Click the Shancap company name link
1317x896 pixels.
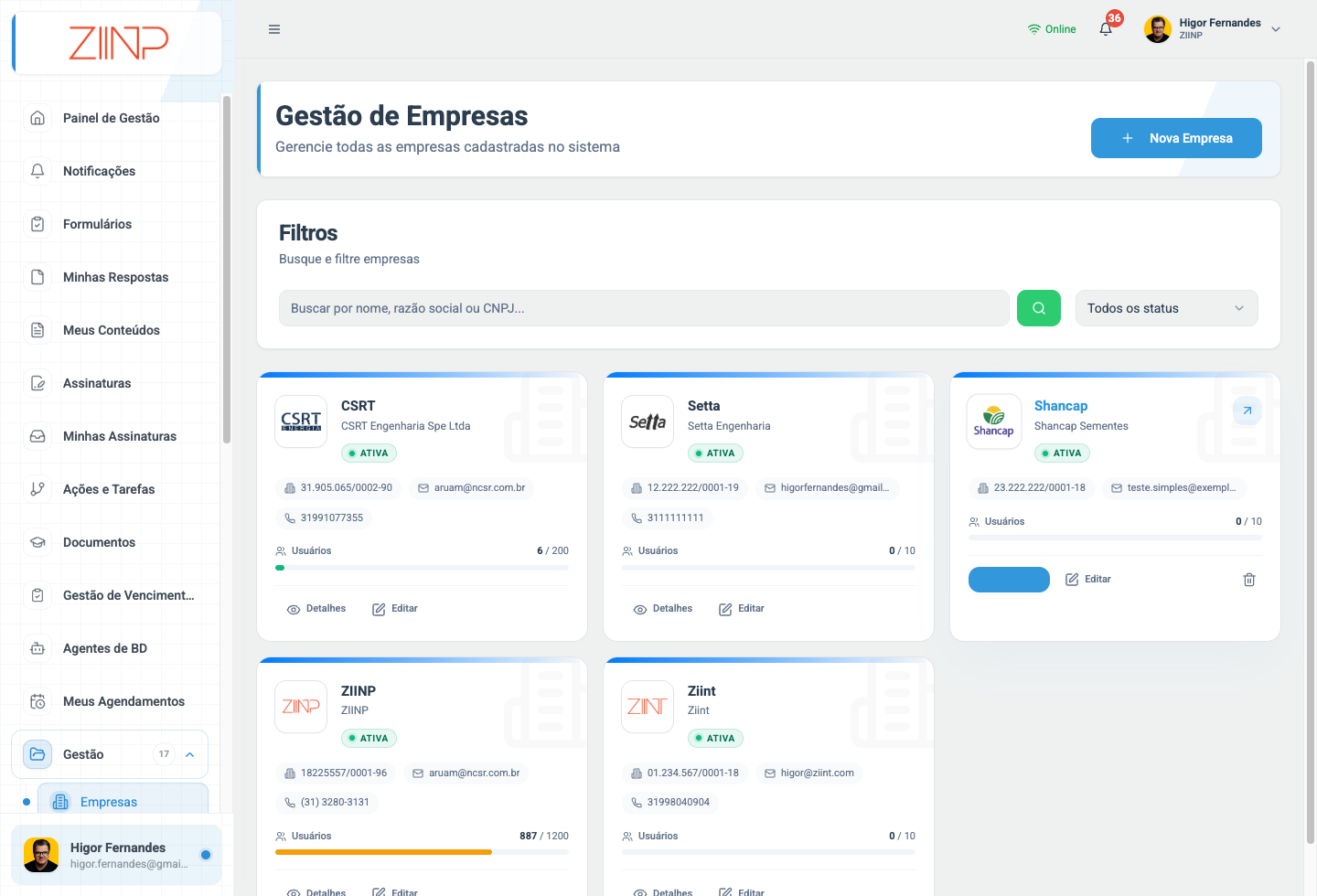click(x=1061, y=406)
